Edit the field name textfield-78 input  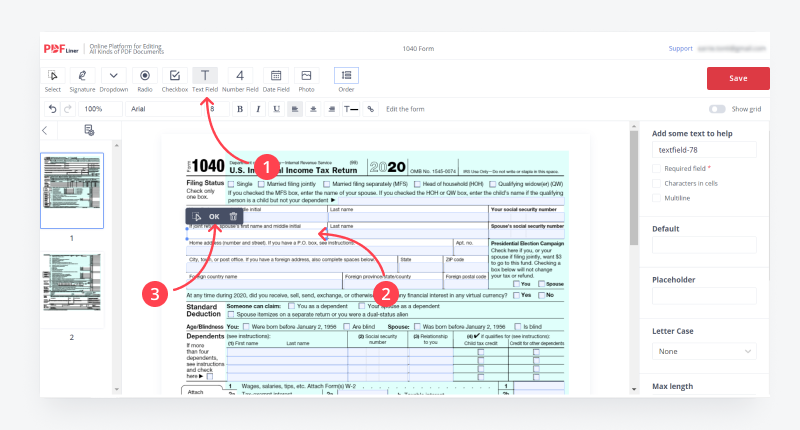click(x=704, y=150)
